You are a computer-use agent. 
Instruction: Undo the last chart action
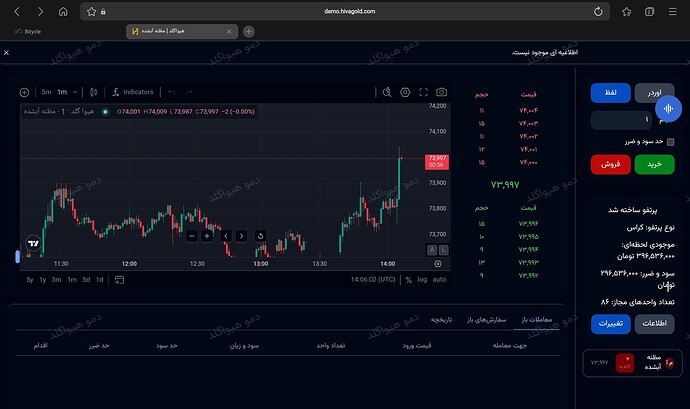pos(172,92)
